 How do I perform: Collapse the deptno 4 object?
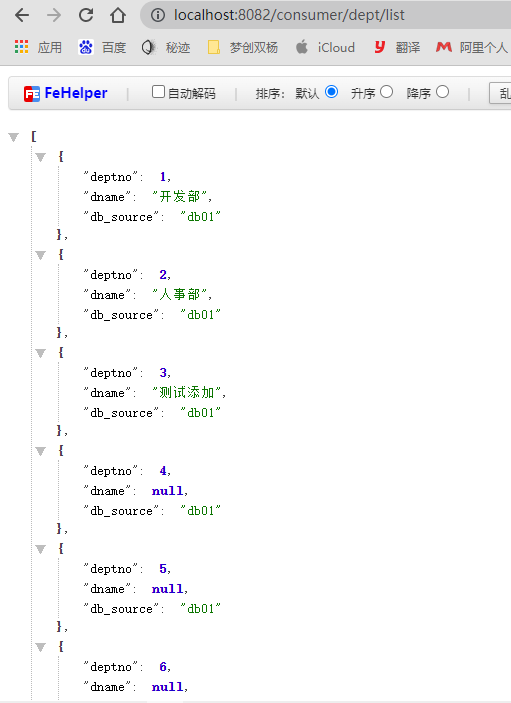(41, 451)
